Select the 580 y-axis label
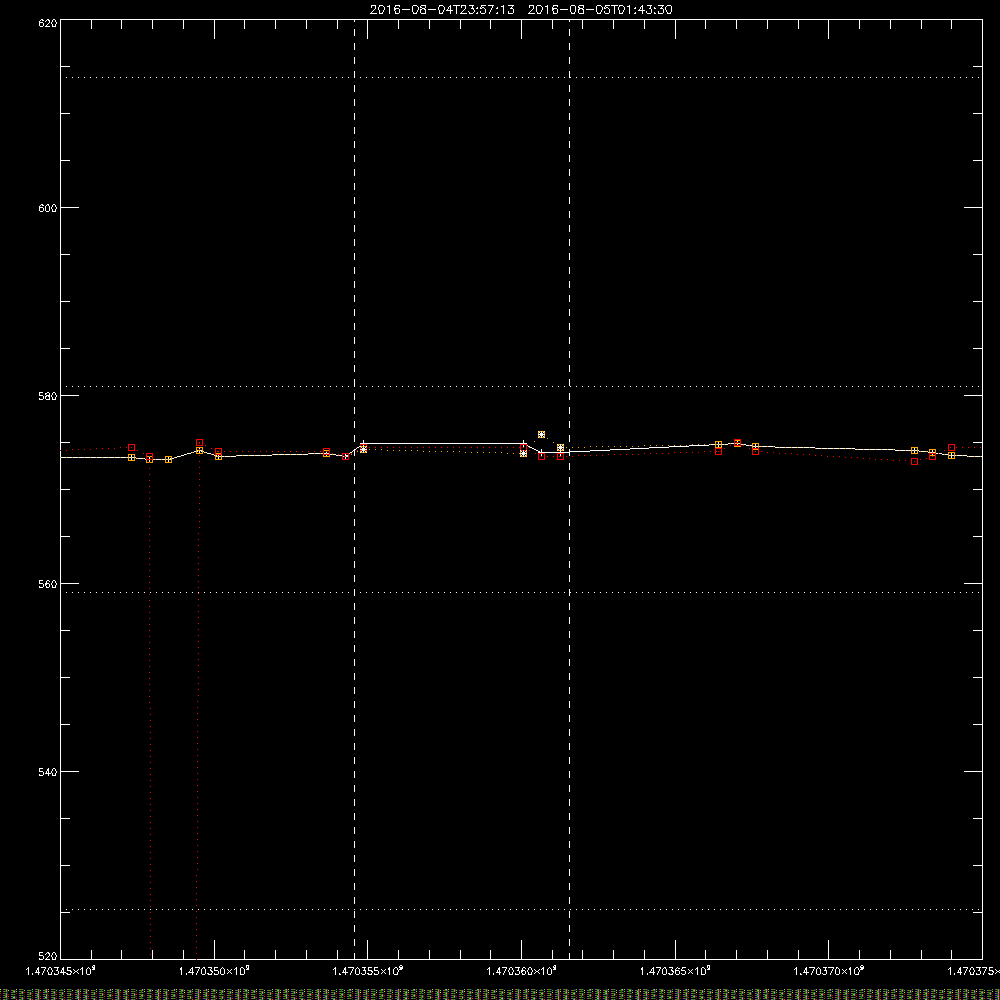Image resolution: width=1000 pixels, height=1000 pixels. (48, 396)
